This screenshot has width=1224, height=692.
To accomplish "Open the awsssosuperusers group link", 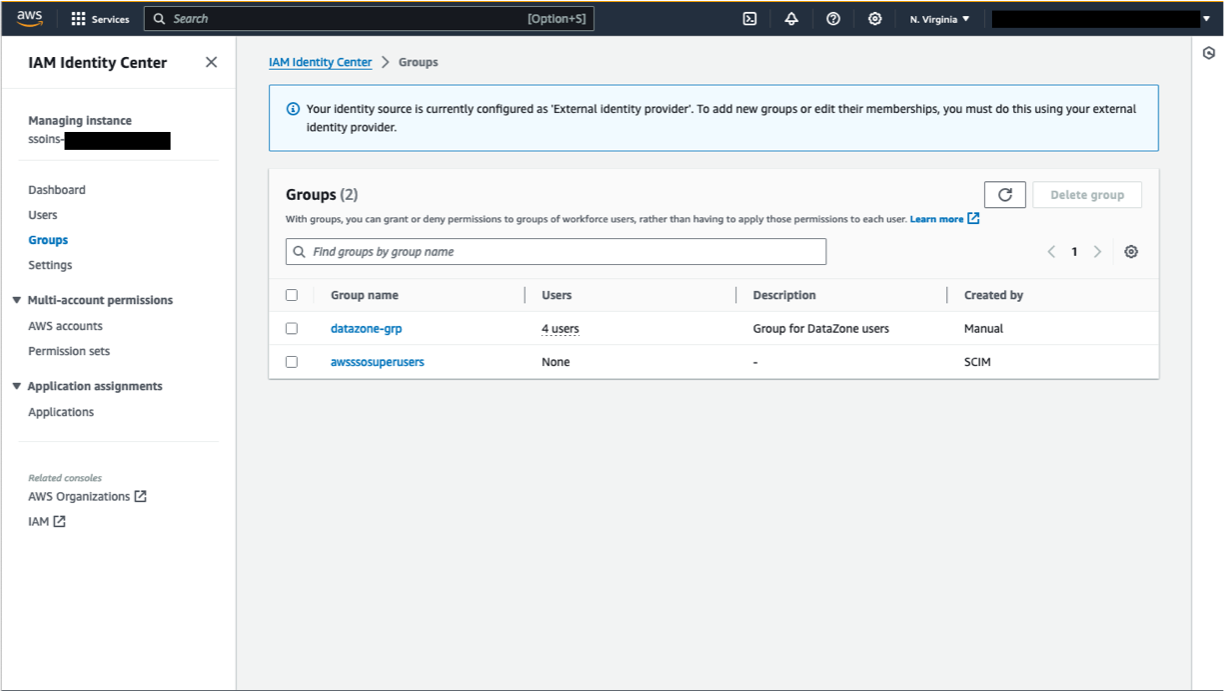I will tap(377, 362).
